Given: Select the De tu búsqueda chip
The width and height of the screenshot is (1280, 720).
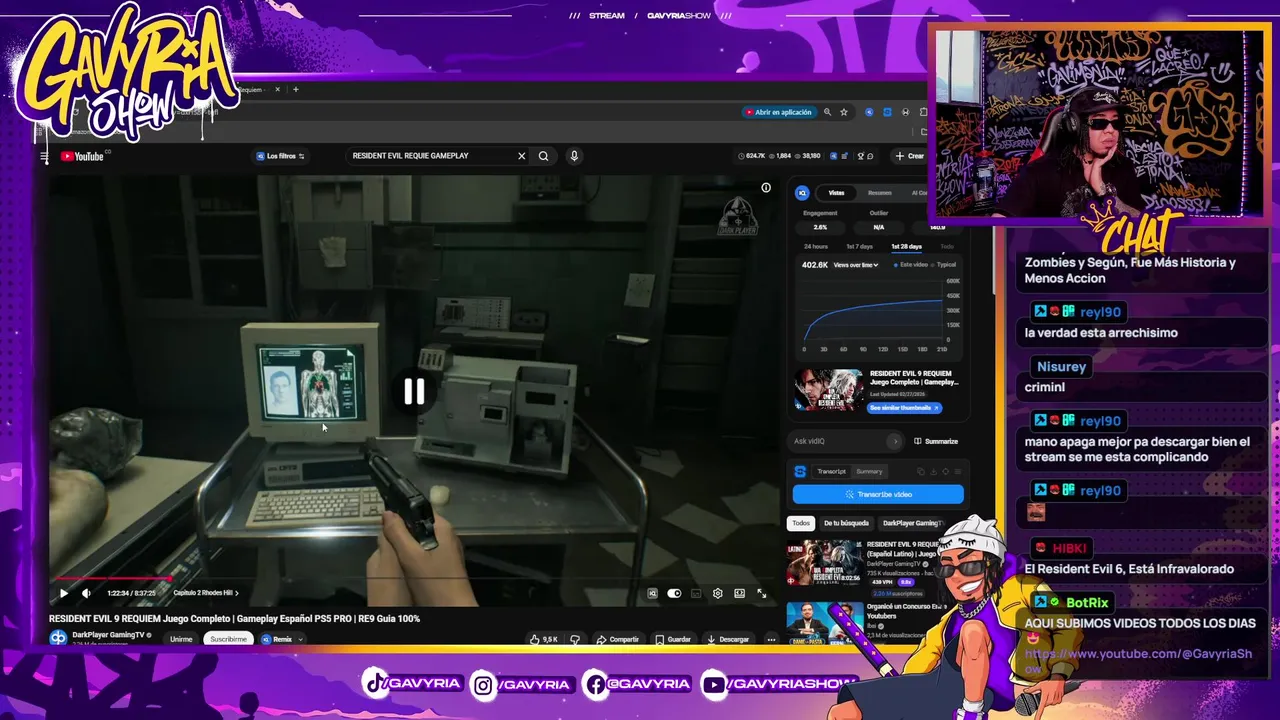Looking at the screenshot, I should tap(846, 523).
